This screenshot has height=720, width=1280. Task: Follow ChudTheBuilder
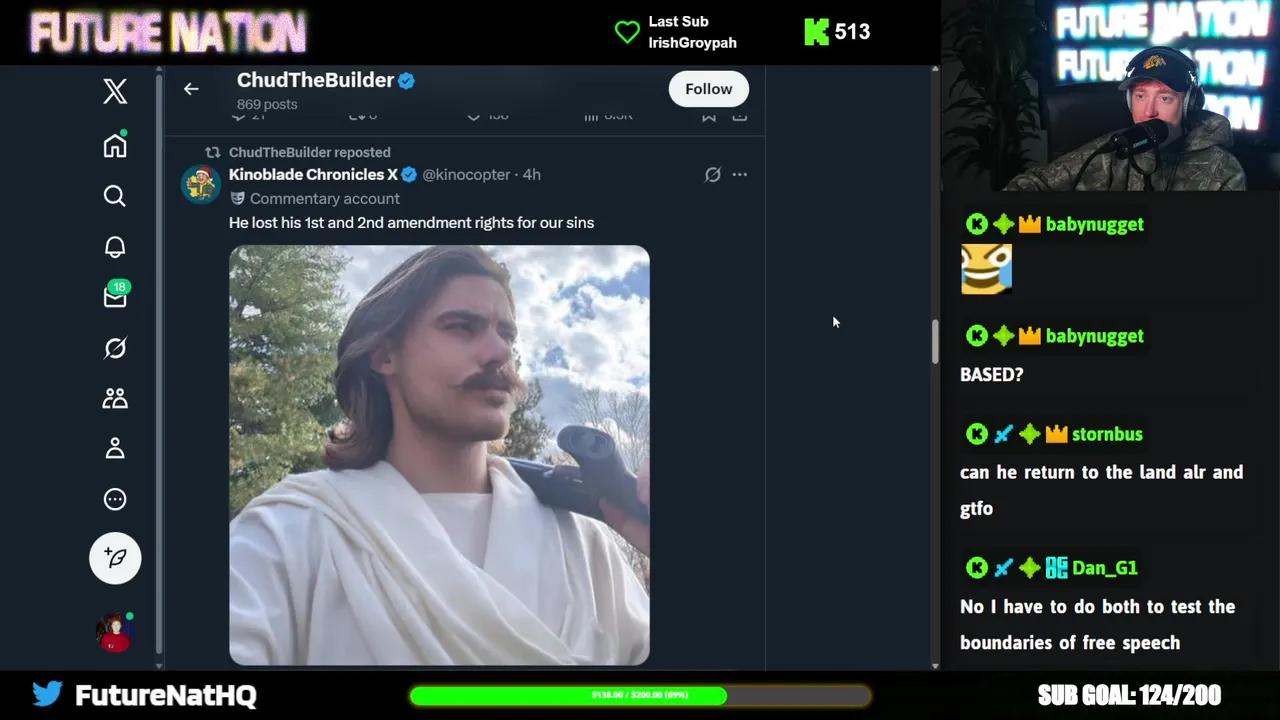tap(708, 89)
